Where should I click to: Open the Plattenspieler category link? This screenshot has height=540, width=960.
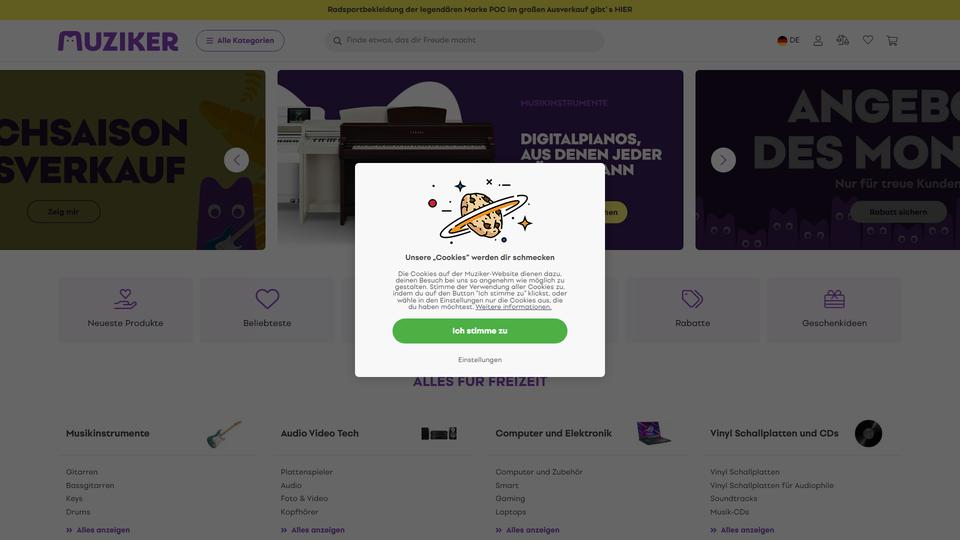click(307, 472)
